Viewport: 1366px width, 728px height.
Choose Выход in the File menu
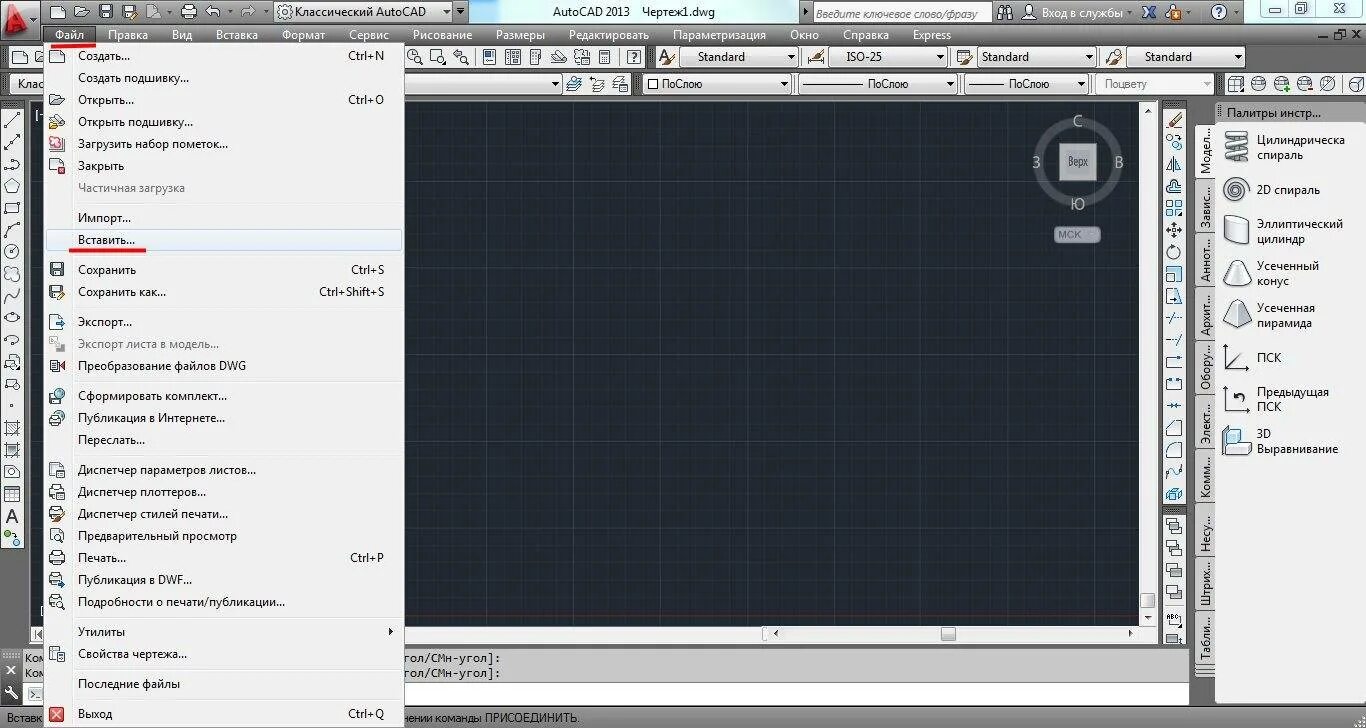(224, 714)
